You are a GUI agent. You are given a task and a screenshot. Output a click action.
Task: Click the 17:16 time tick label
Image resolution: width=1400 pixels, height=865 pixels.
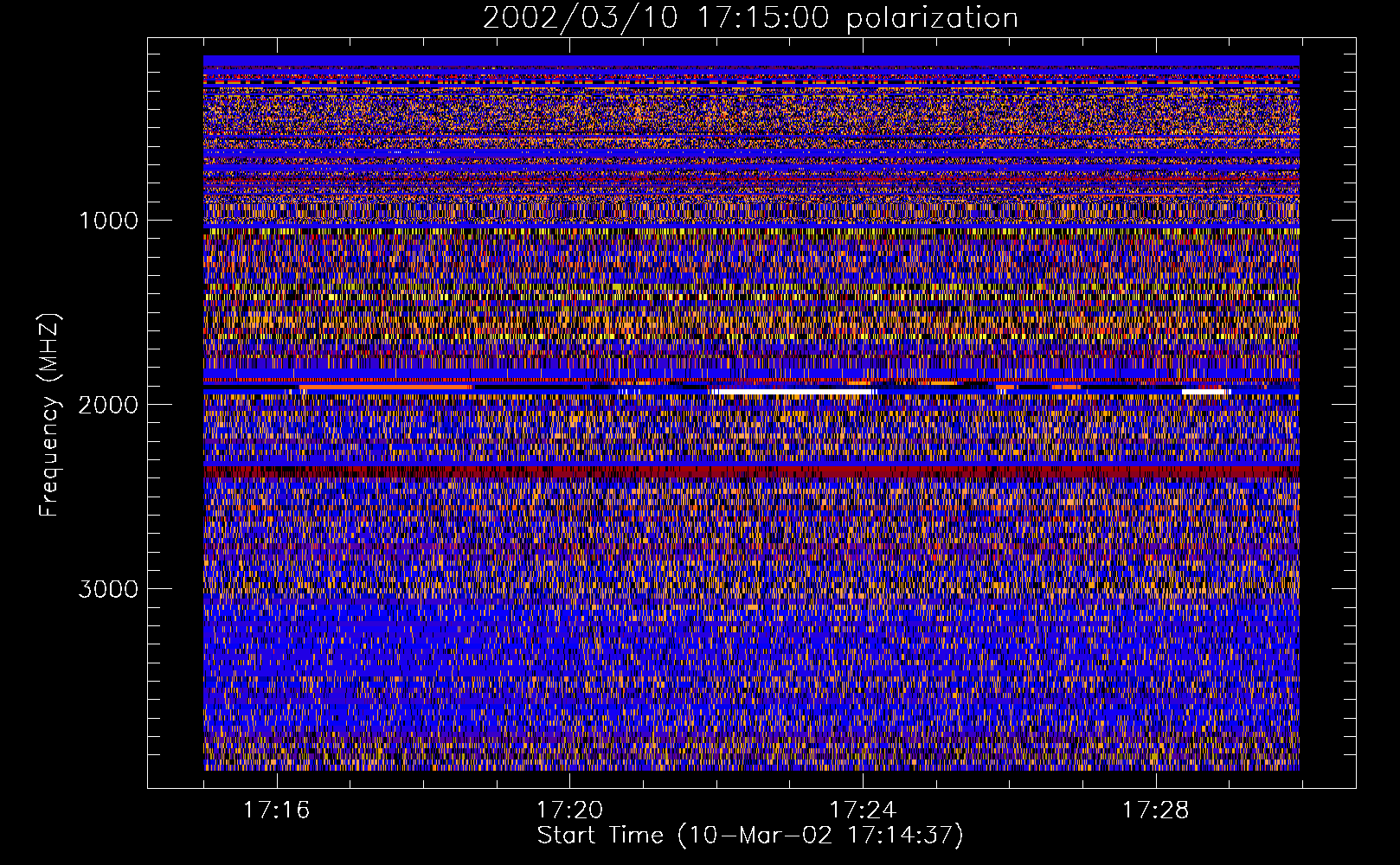276,811
